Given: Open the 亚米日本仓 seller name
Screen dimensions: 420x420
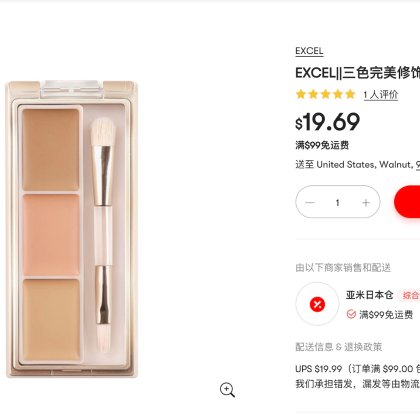Looking at the screenshot, I should [370, 295].
